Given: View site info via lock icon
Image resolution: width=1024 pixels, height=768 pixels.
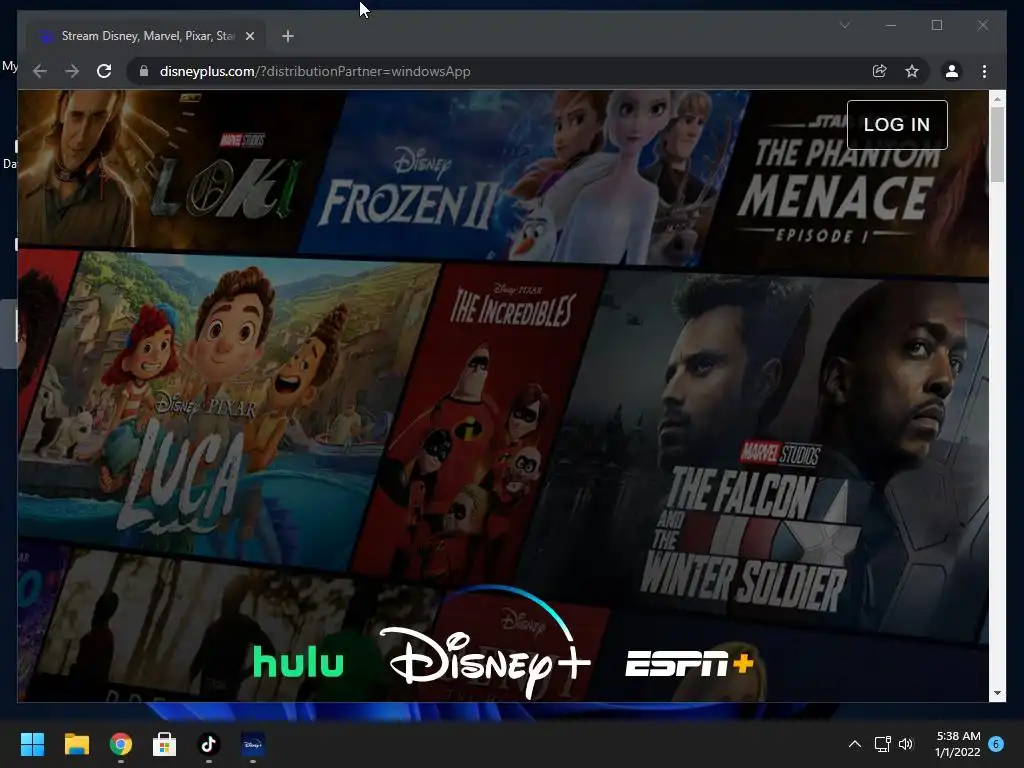Looking at the screenshot, I should point(144,71).
